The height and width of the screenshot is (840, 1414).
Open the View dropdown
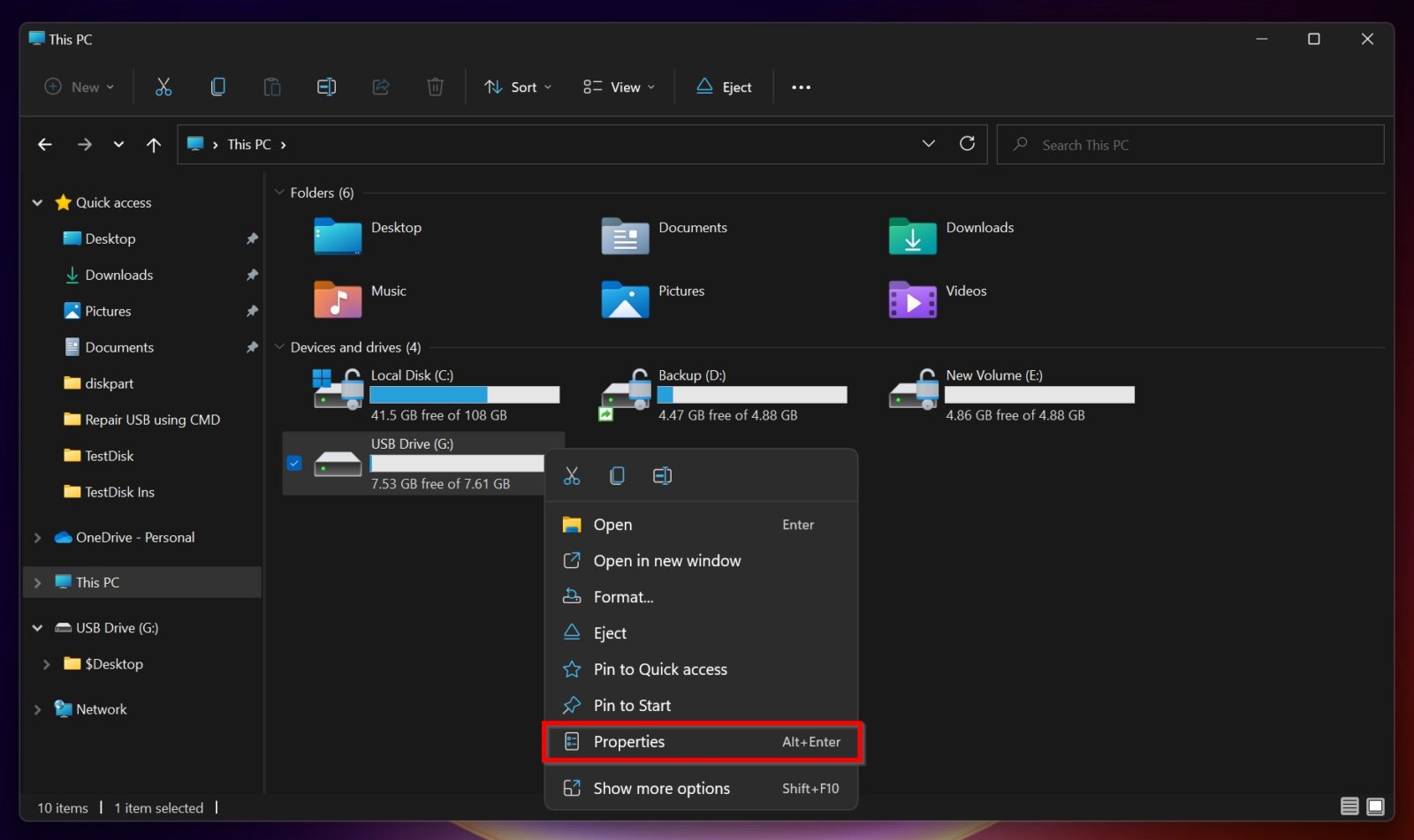(x=618, y=87)
